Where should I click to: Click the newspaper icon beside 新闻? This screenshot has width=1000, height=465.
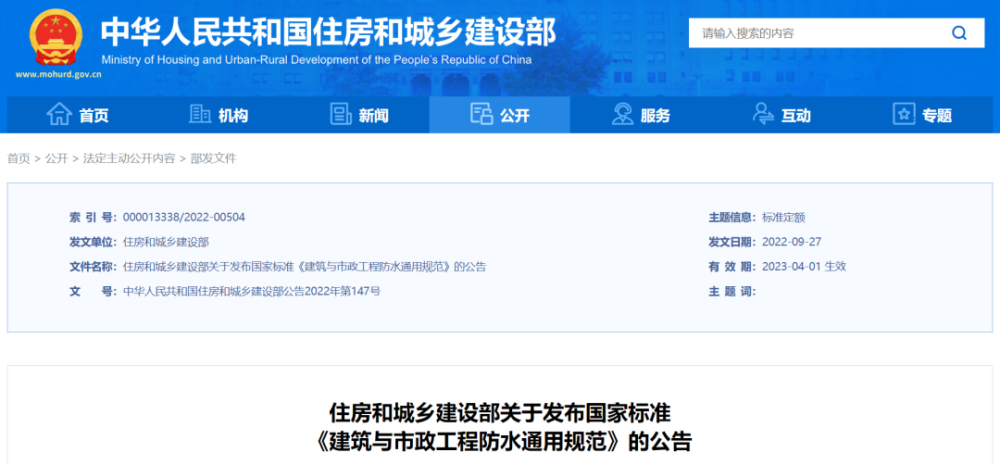tap(341, 115)
